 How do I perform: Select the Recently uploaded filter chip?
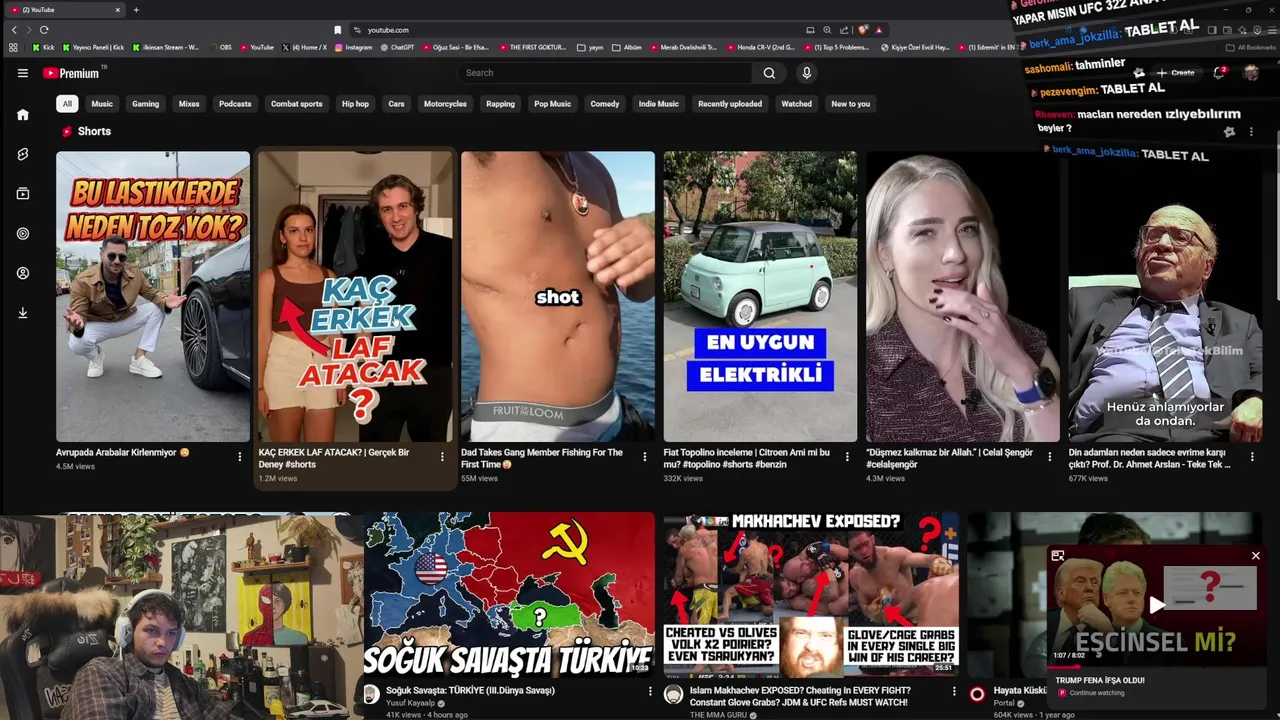click(730, 104)
